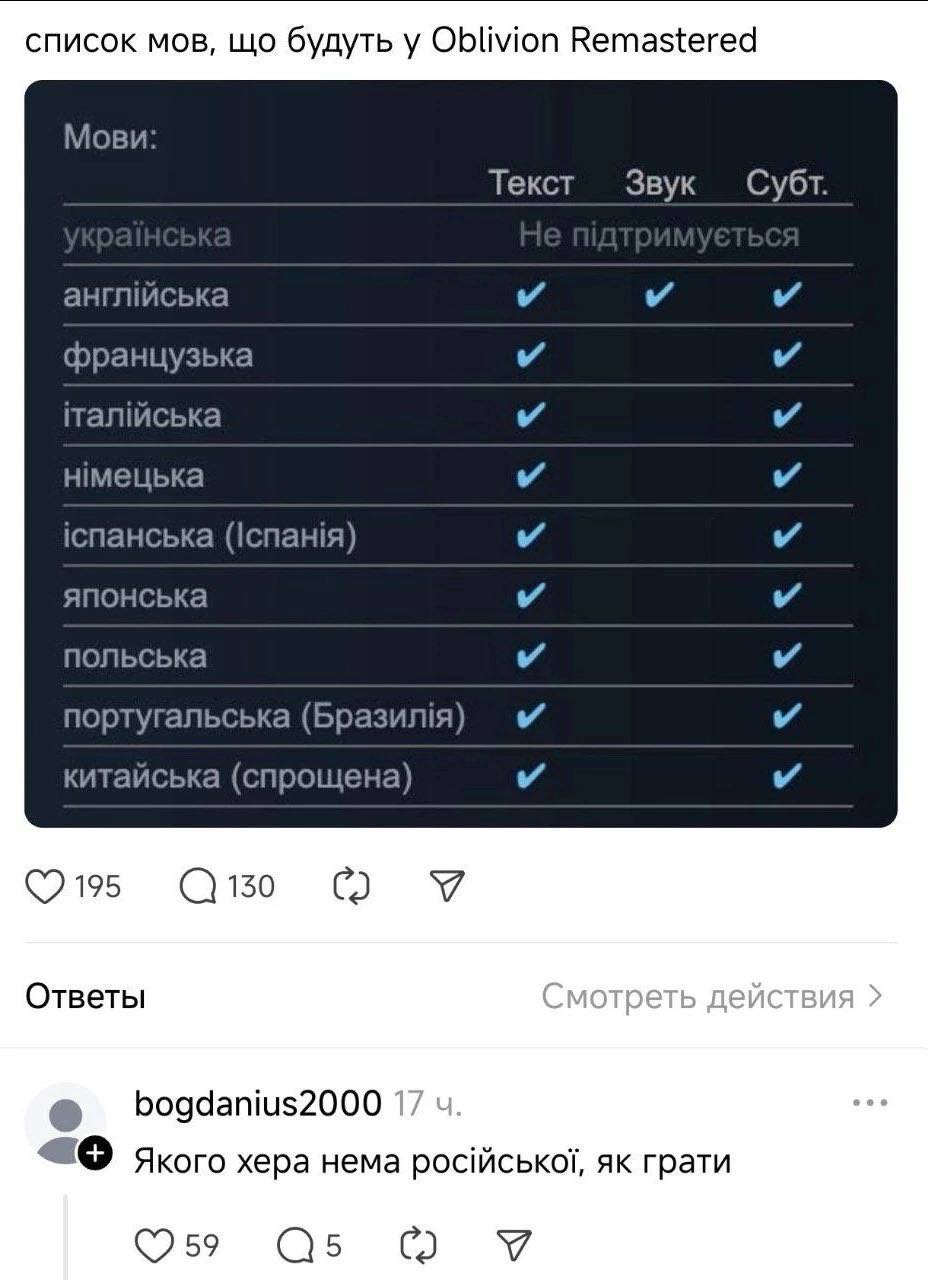Click the 59 likes count on the reply
The width and height of the screenshot is (928, 1280).
click(202, 1246)
